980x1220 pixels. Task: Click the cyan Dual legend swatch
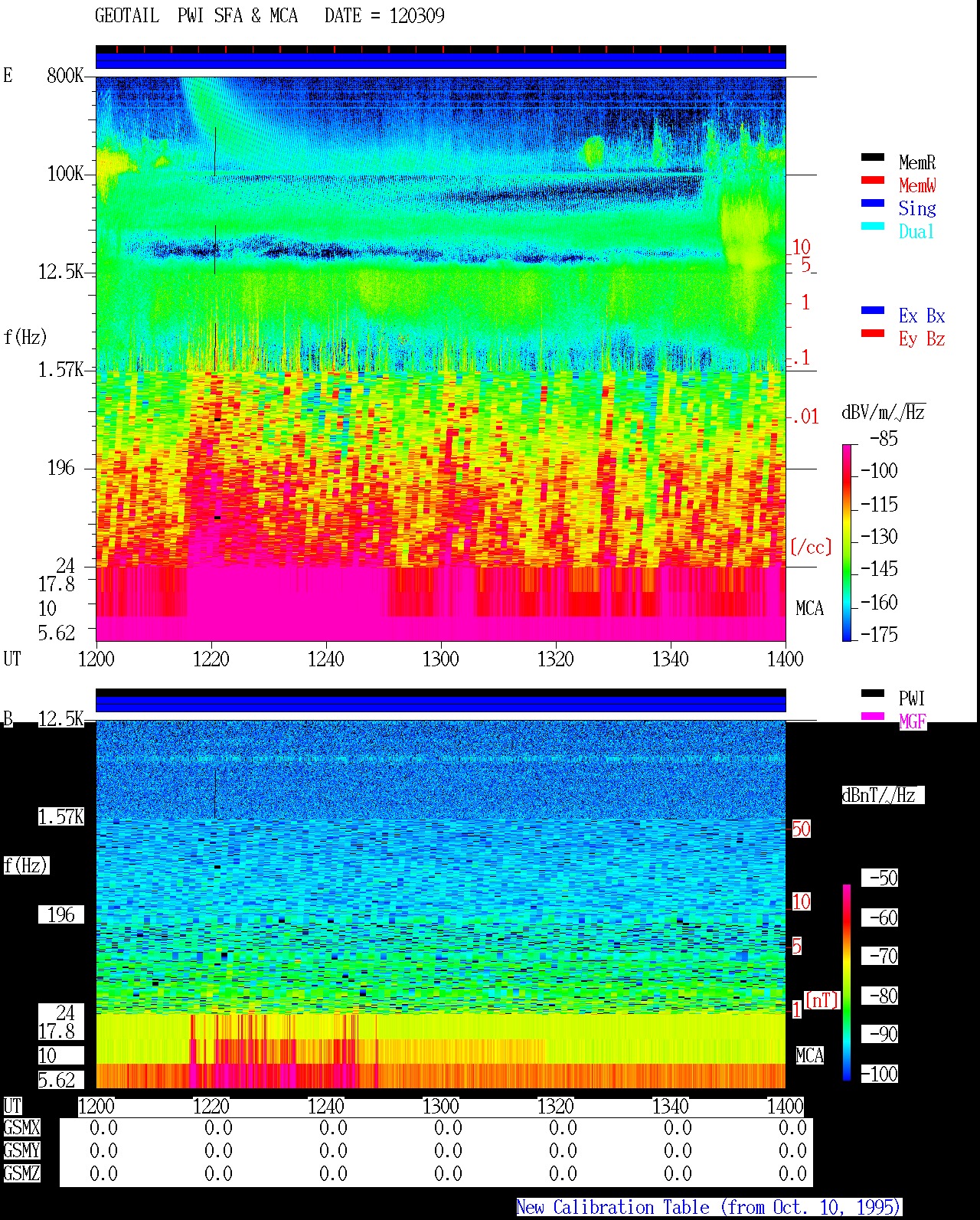(x=873, y=227)
